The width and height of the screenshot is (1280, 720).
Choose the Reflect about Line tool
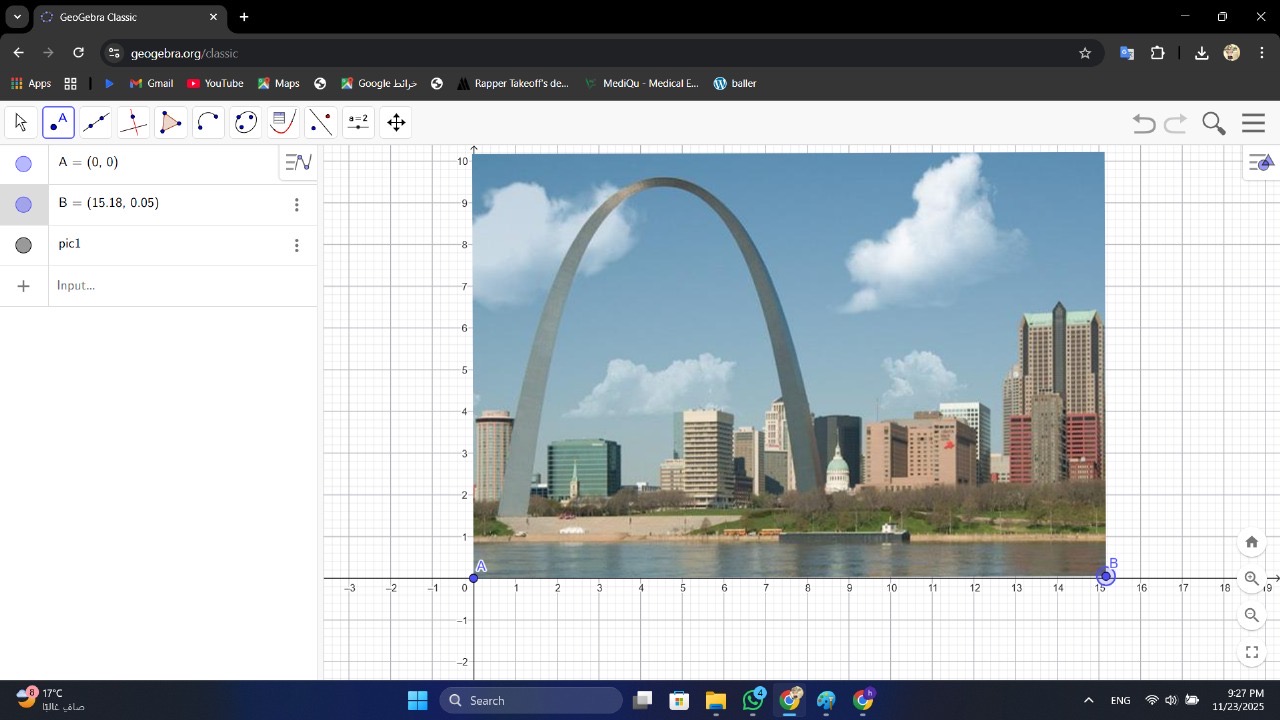321,122
